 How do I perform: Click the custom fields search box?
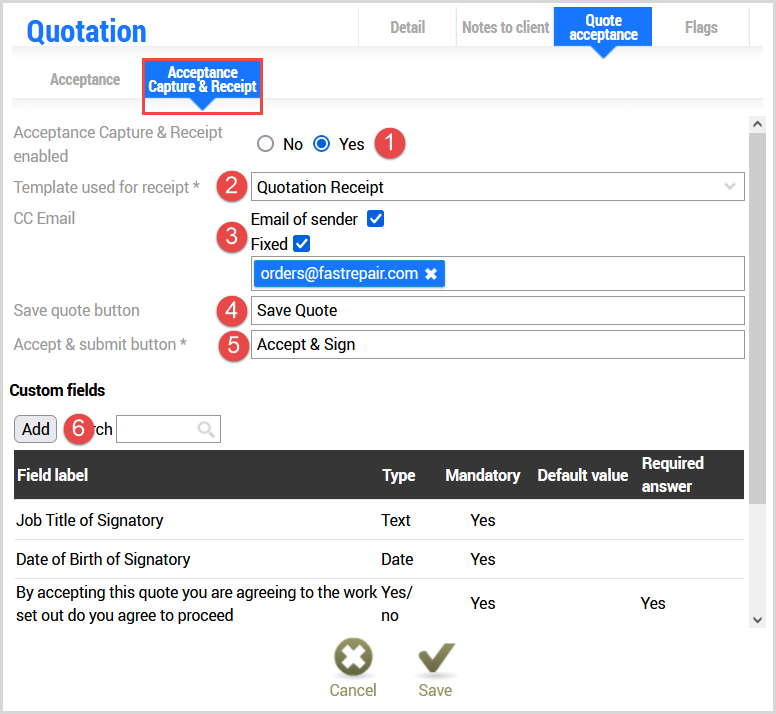point(158,430)
